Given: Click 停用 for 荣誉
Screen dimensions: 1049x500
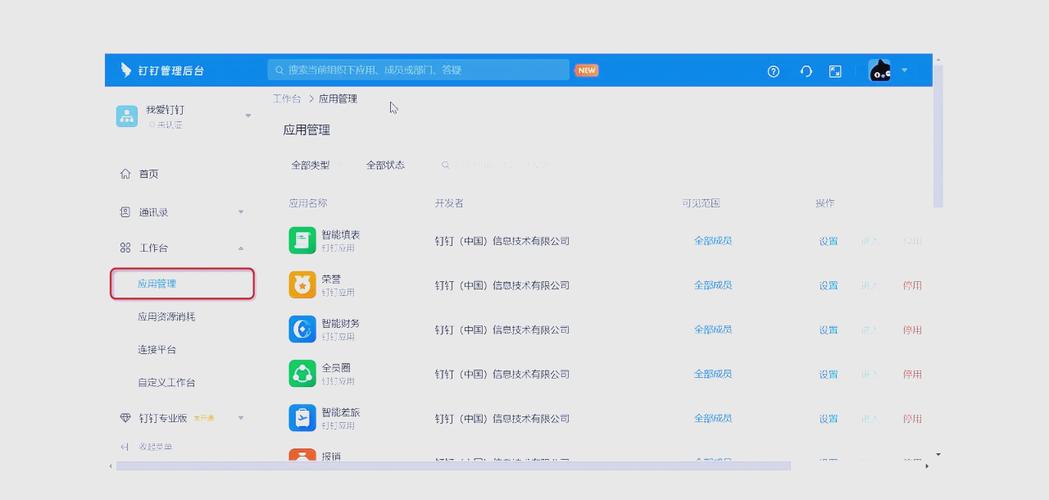Looking at the screenshot, I should pos(913,285).
